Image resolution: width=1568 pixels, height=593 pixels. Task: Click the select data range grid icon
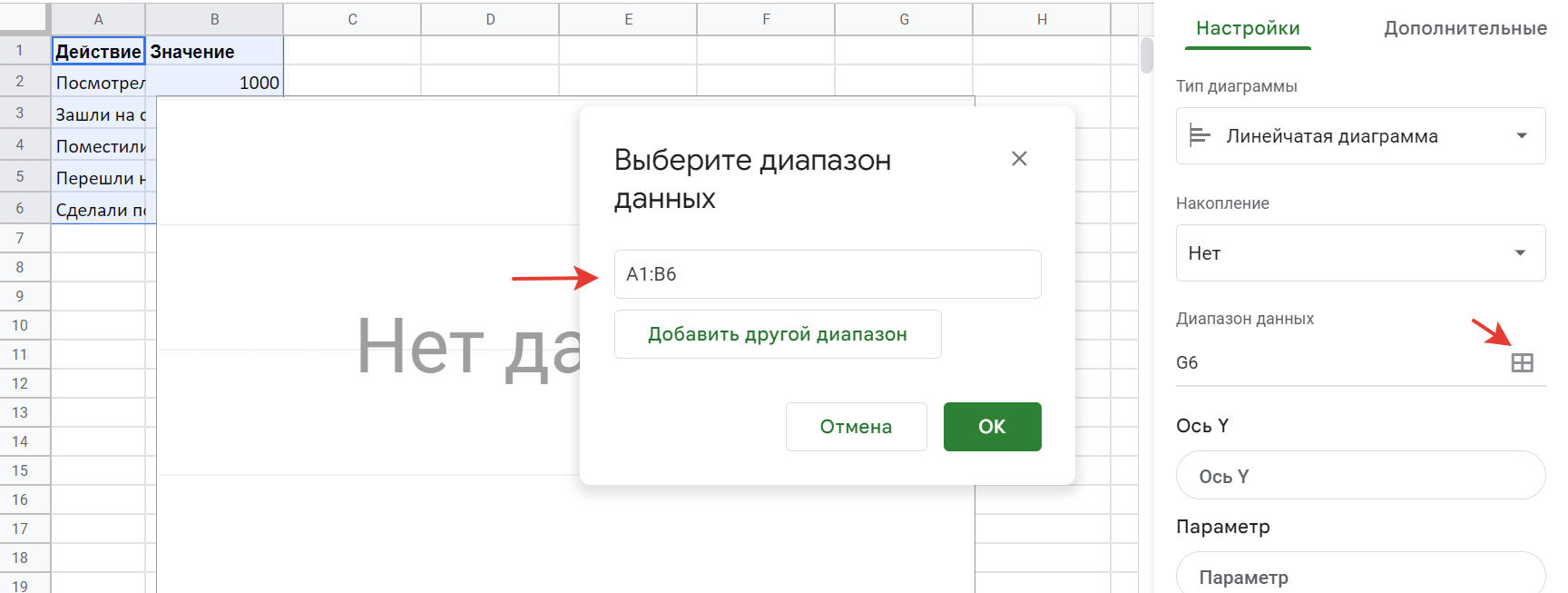(x=1522, y=363)
